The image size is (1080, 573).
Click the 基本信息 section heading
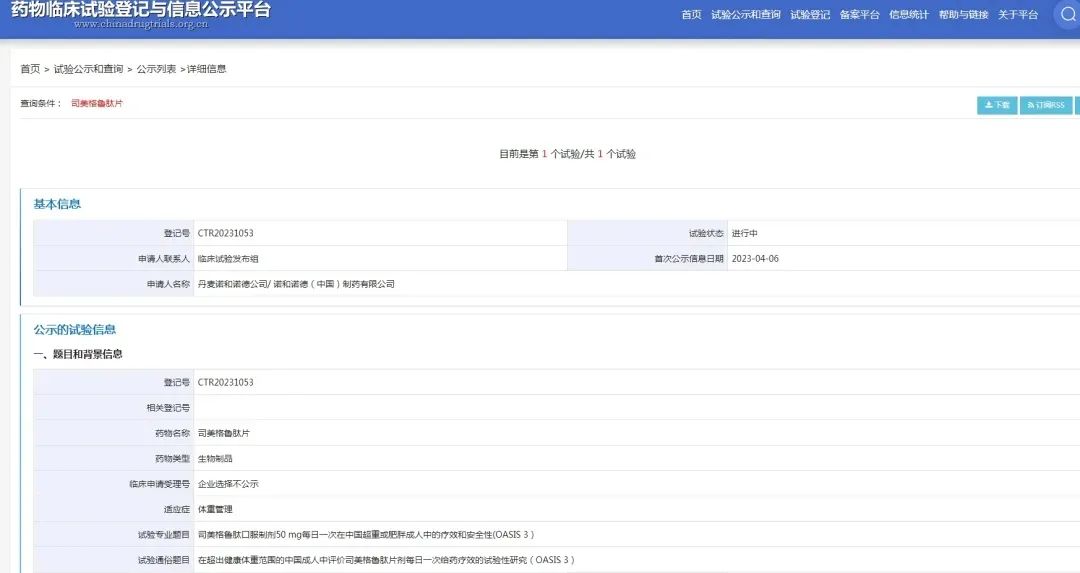click(x=57, y=204)
